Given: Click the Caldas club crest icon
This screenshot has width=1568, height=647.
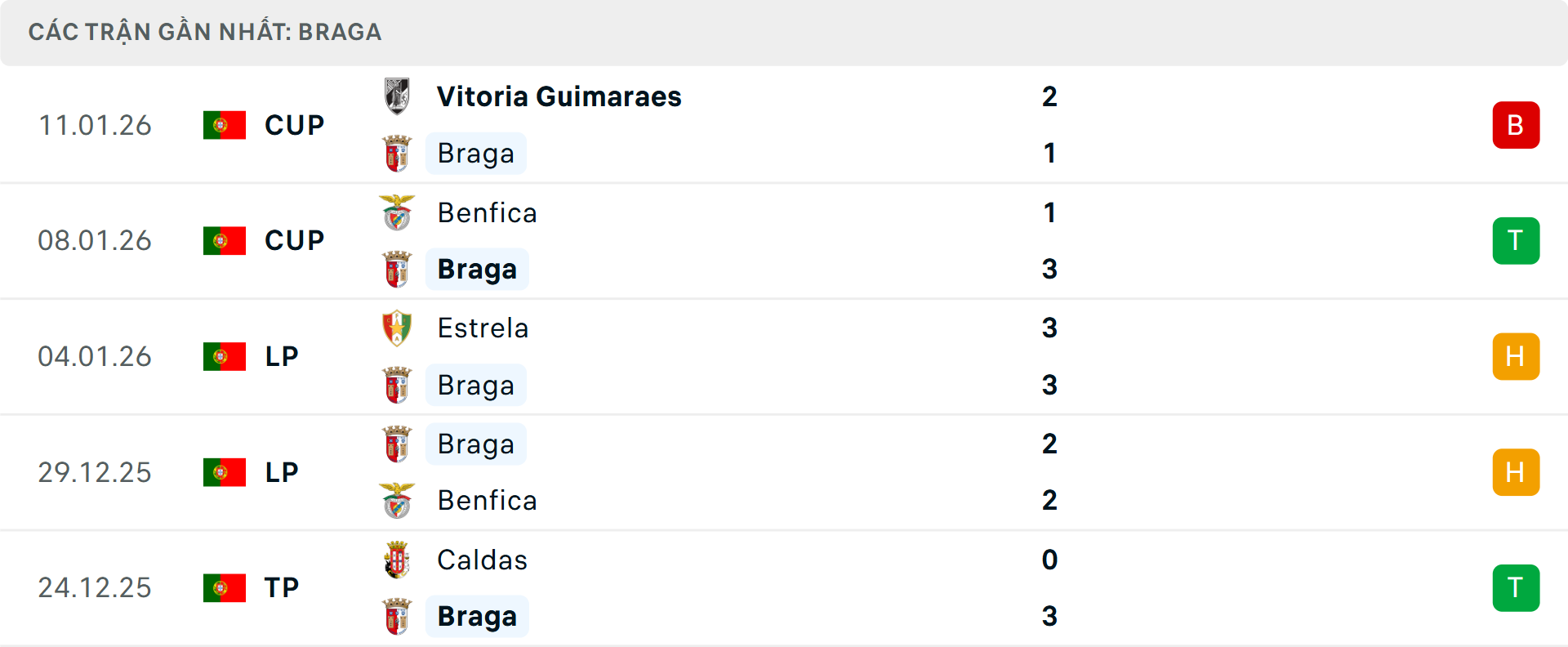Looking at the screenshot, I should pos(397,560).
